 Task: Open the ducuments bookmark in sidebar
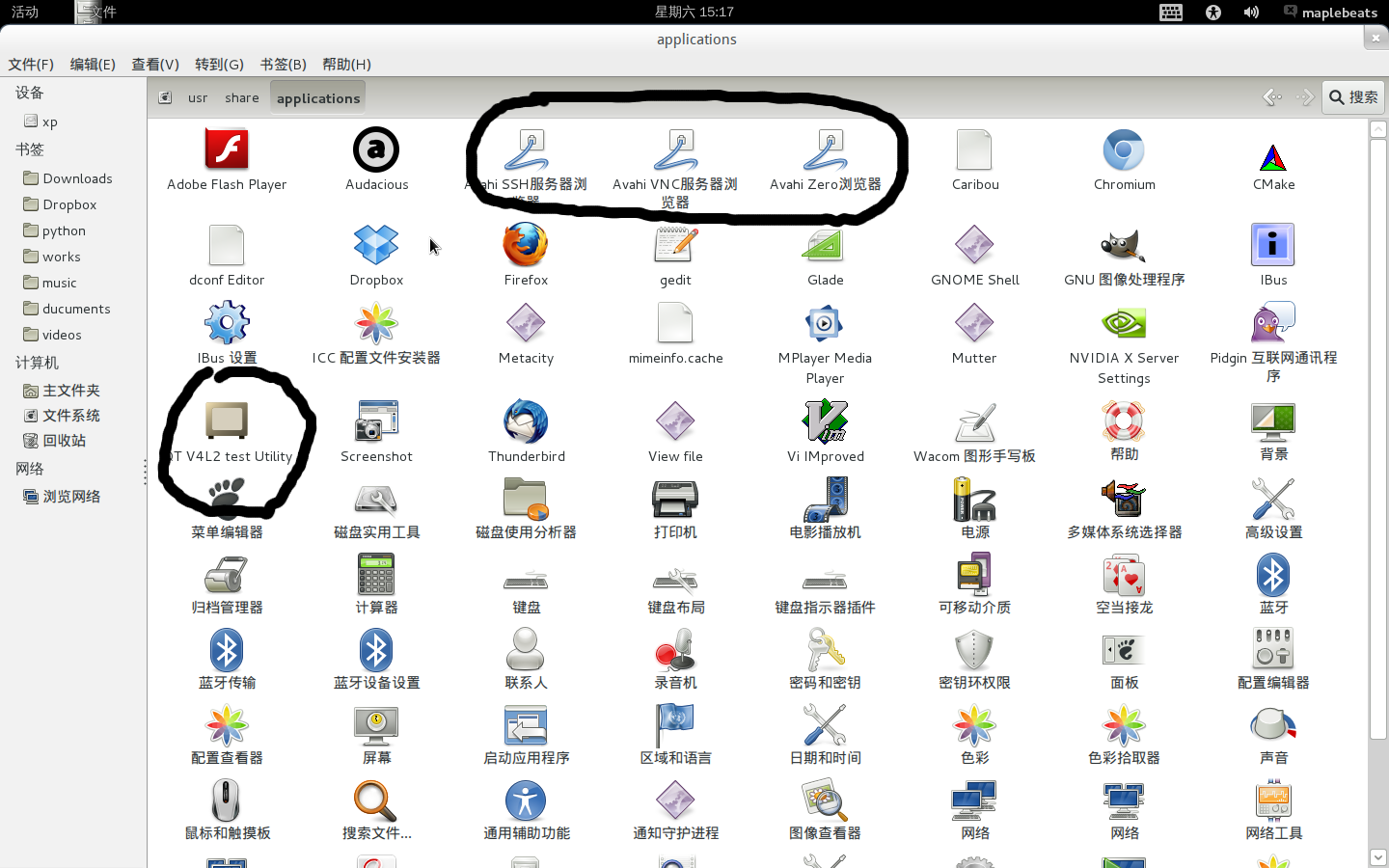click(x=76, y=309)
